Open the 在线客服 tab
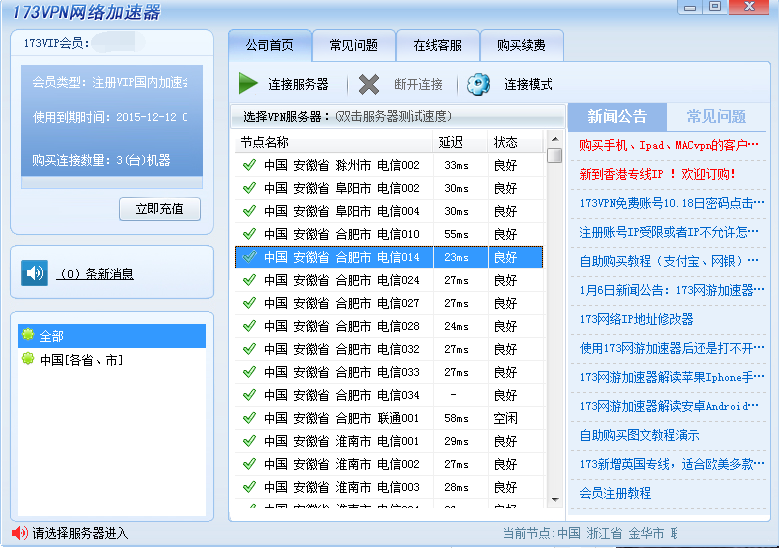The image size is (779, 548). pos(438,46)
